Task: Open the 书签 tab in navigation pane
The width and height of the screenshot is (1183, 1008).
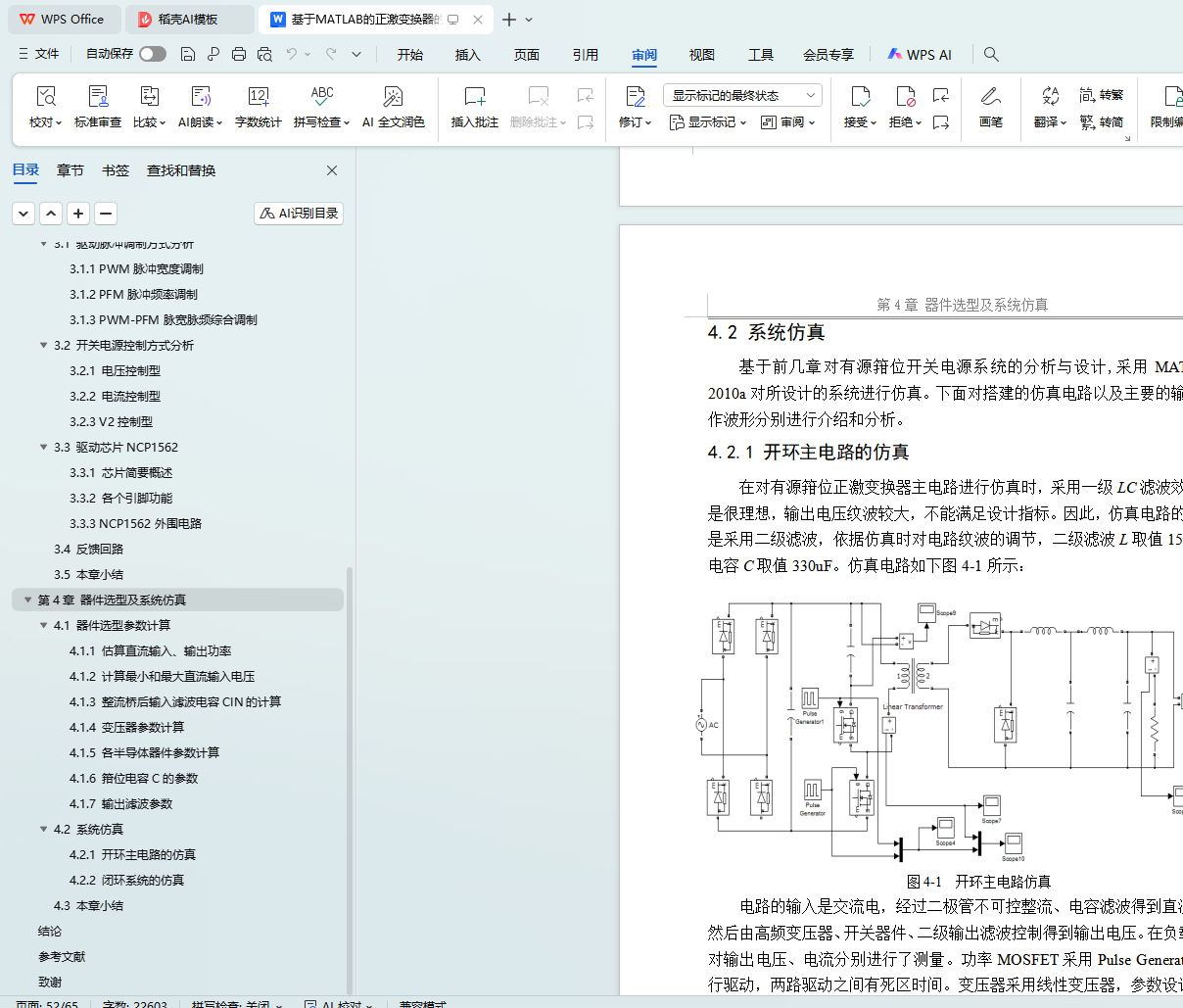Action: [x=116, y=170]
